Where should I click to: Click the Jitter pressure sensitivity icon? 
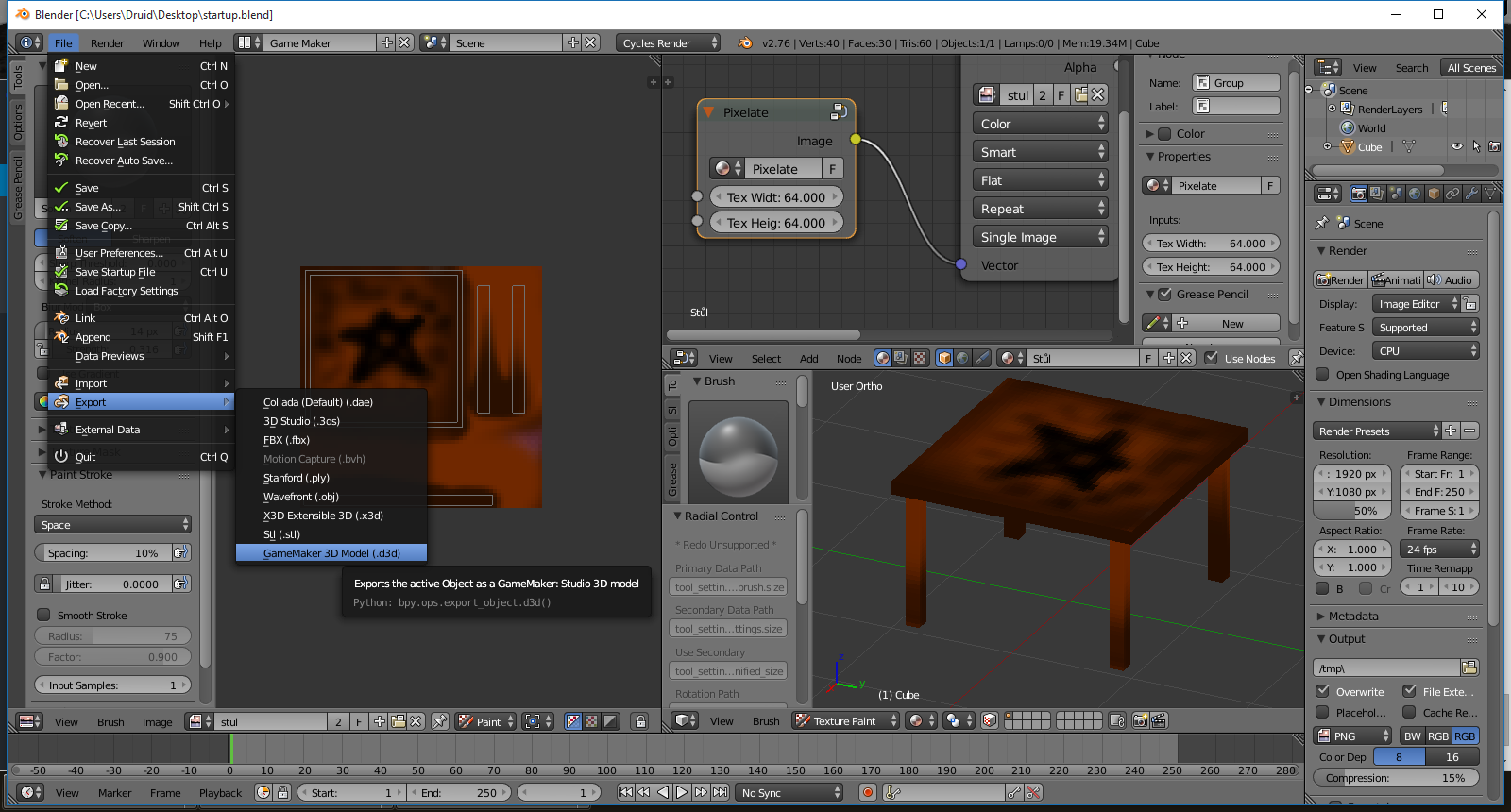coord(181,584)
